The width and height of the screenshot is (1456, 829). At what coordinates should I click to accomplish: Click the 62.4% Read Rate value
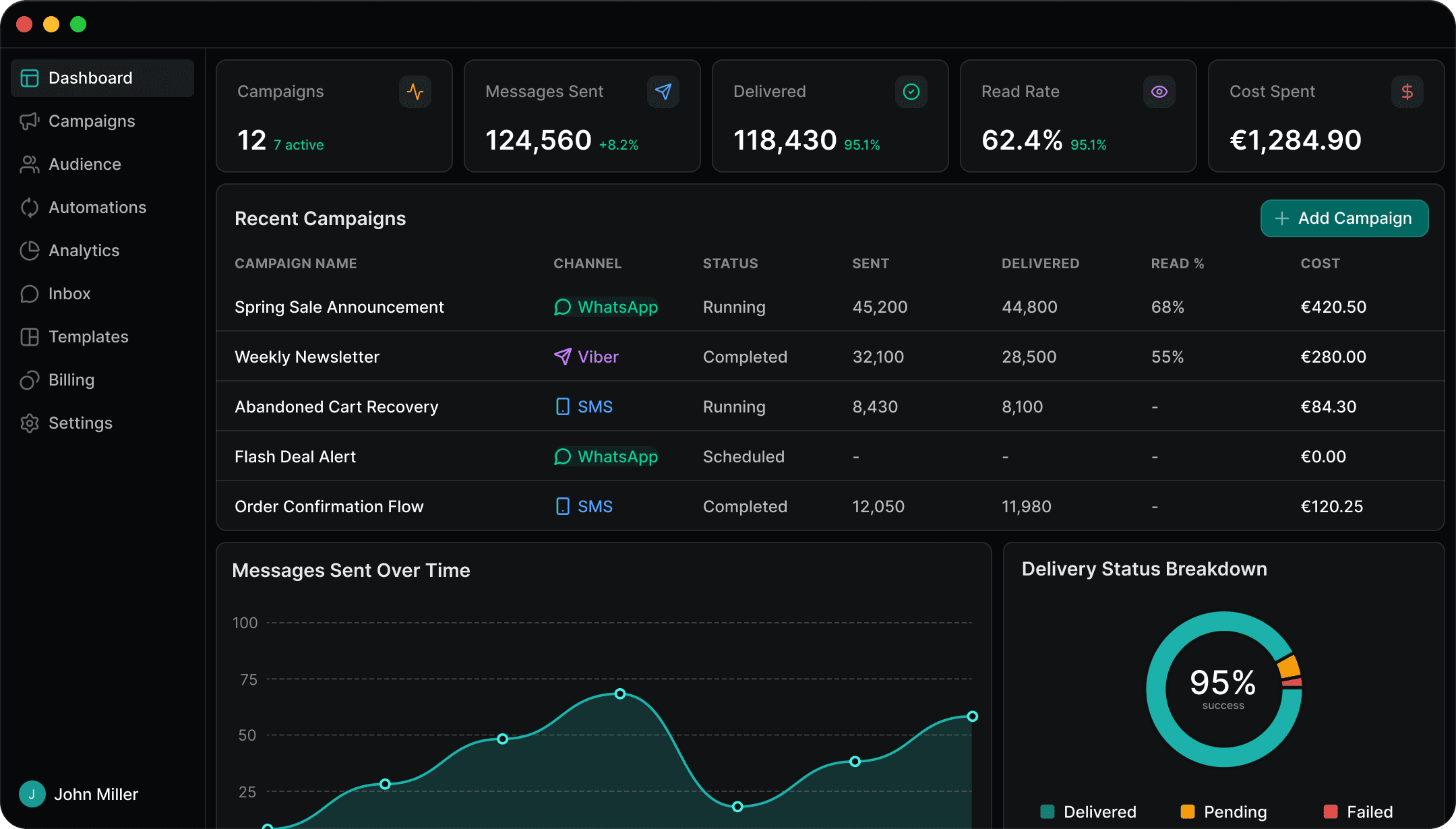(1023, 140)
